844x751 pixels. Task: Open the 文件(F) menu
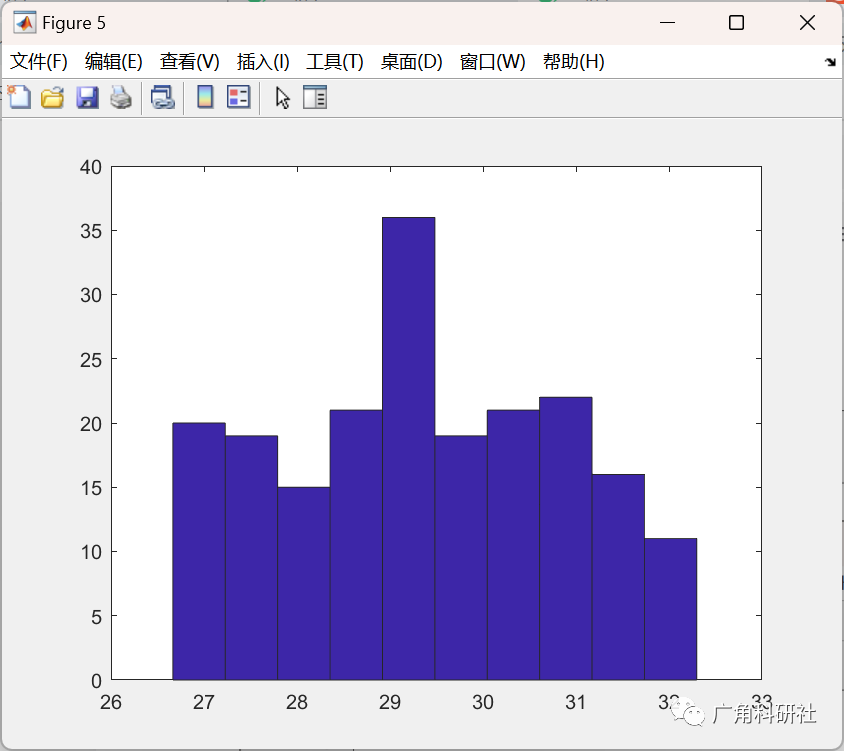(39, 61)
